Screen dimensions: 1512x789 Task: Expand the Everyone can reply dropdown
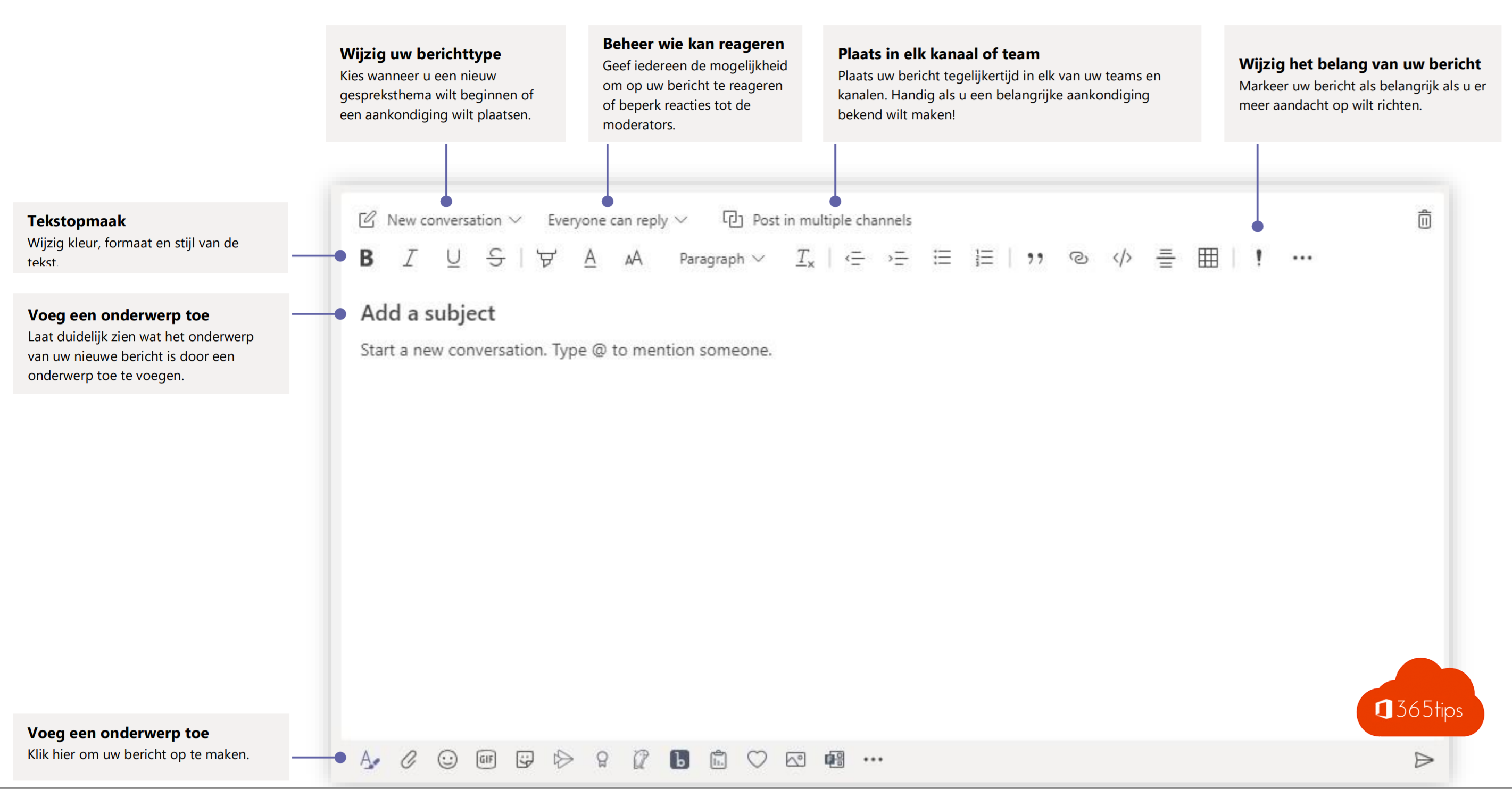coord(616,220)
